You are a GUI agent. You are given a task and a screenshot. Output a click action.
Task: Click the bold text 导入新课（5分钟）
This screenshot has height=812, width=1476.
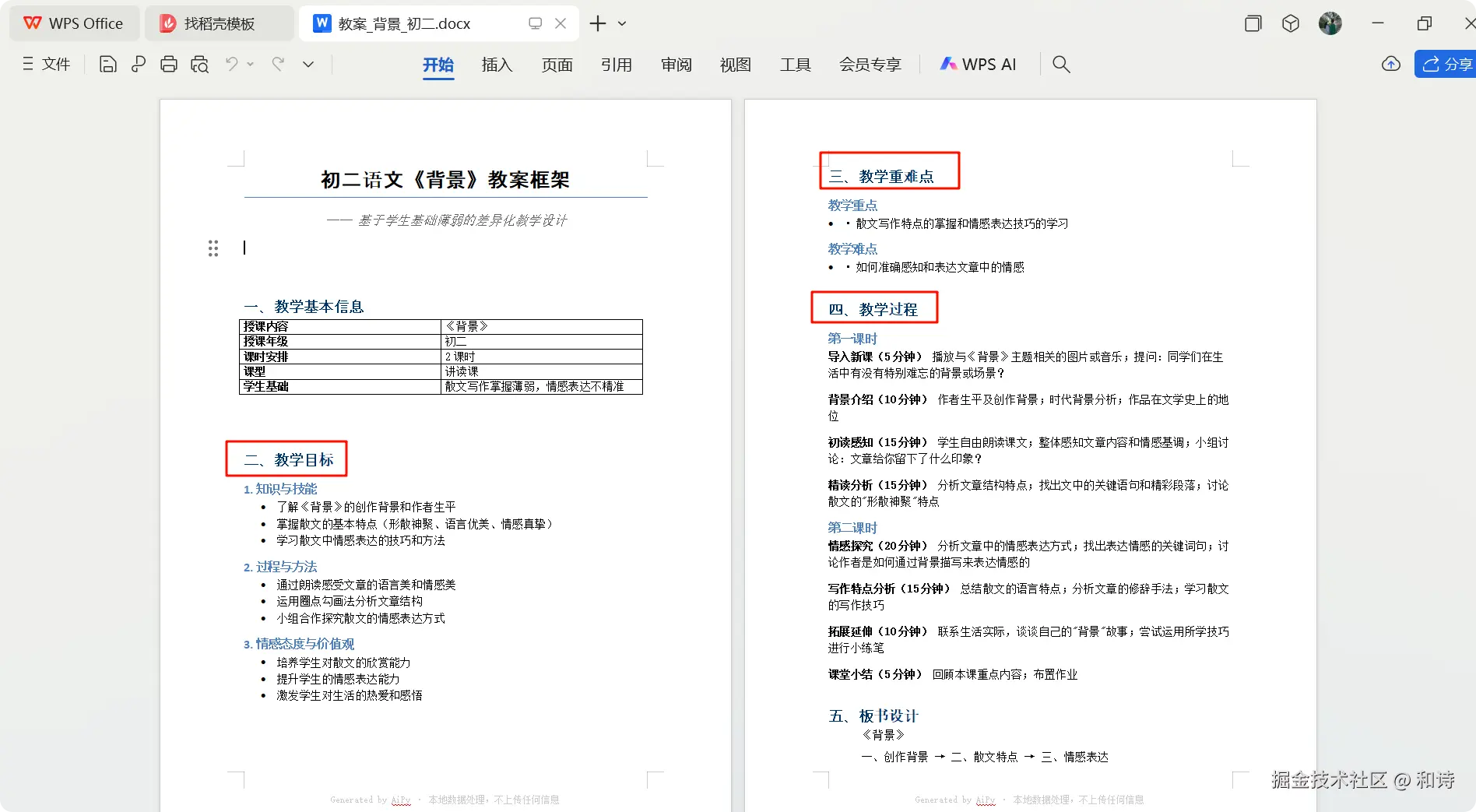coord(875,357)
